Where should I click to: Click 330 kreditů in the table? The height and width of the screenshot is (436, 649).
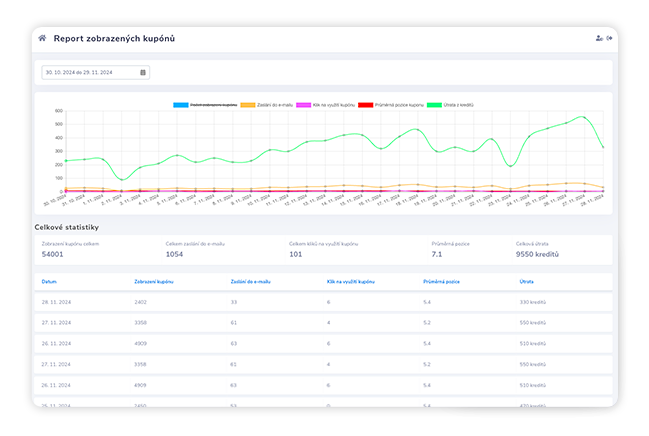pyautogui.click(x=533, y=302)
